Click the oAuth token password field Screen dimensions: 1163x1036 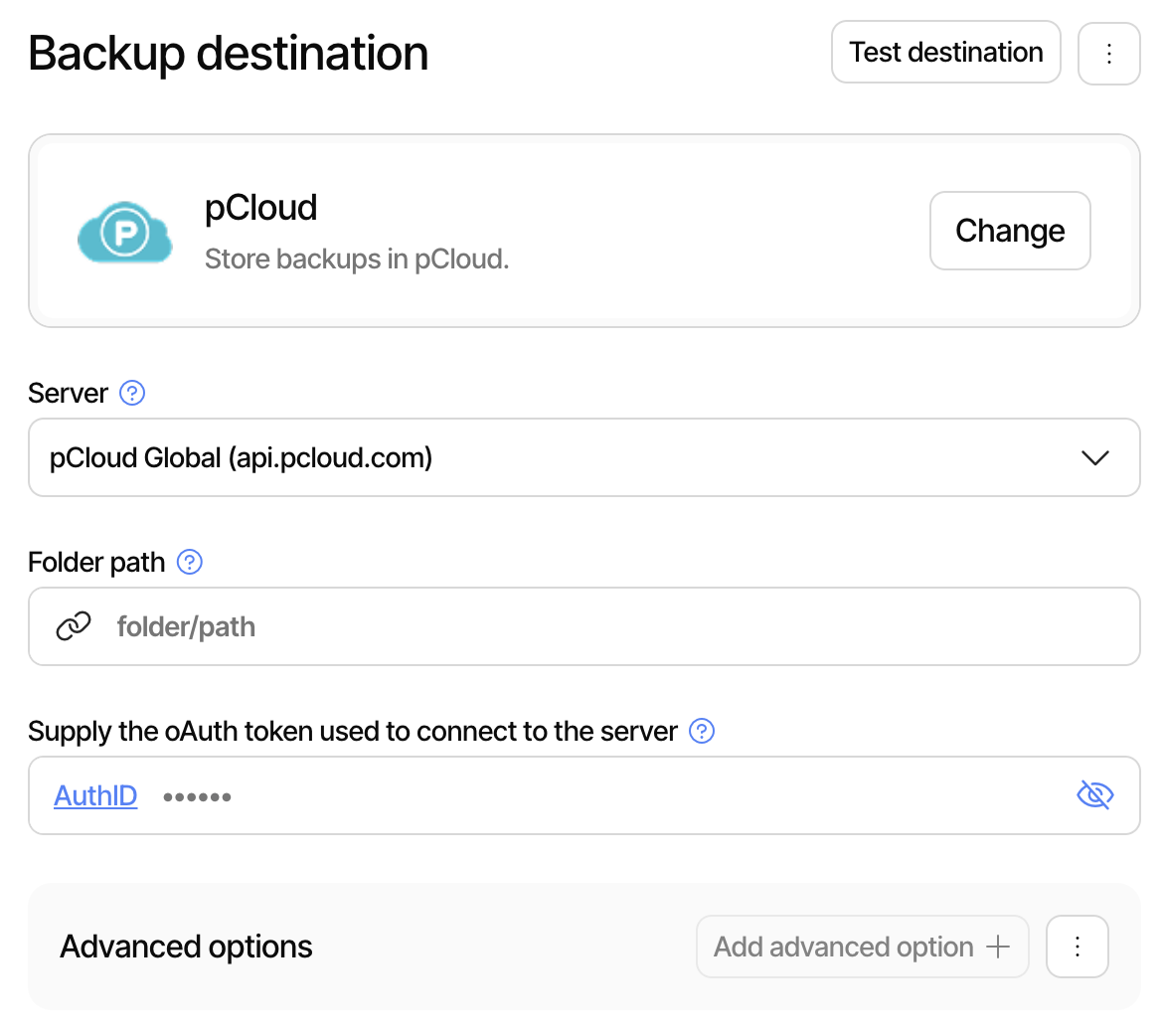(x=497, y=795)
